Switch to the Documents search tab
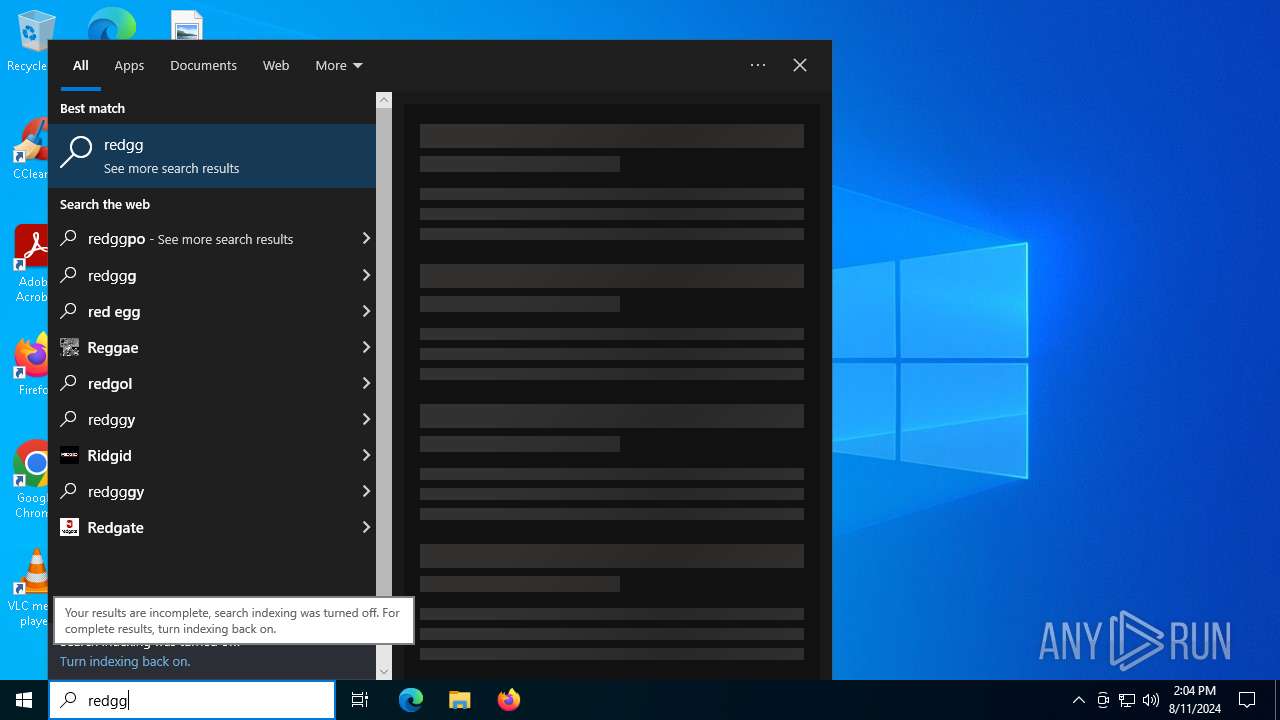 (203, 65)
